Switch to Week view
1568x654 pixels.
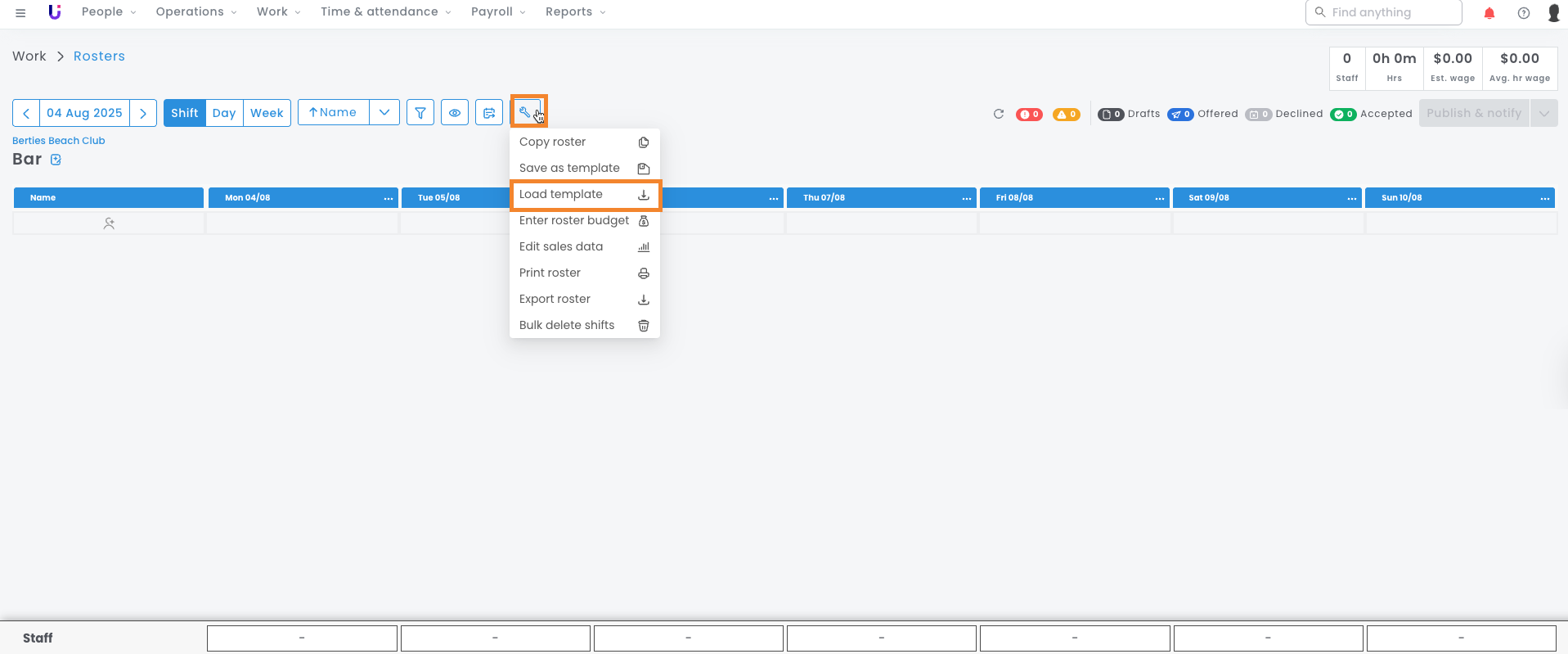(x=267, y=113)
